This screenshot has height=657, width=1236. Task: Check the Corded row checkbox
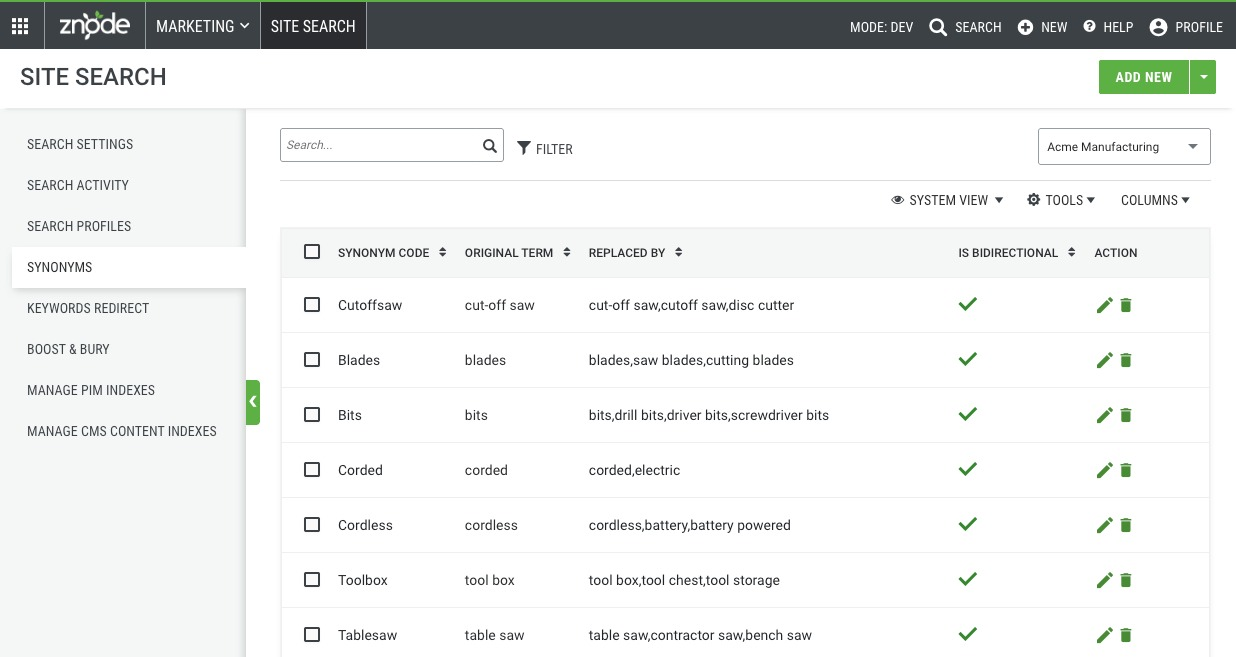(x=312, y=470)
